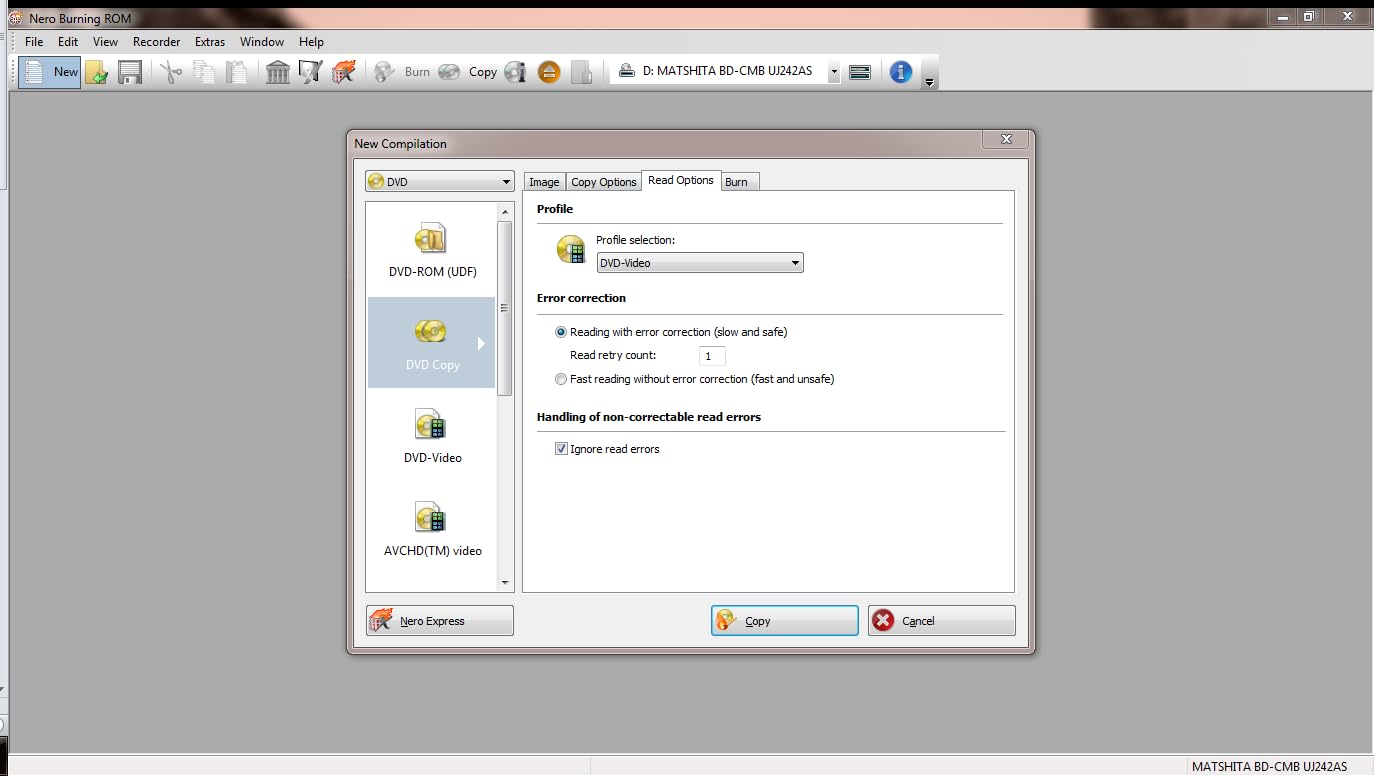Expand the recorder drive selection dropdown
The width and height of the screenshot is (1374, 776).
point(834,72)
